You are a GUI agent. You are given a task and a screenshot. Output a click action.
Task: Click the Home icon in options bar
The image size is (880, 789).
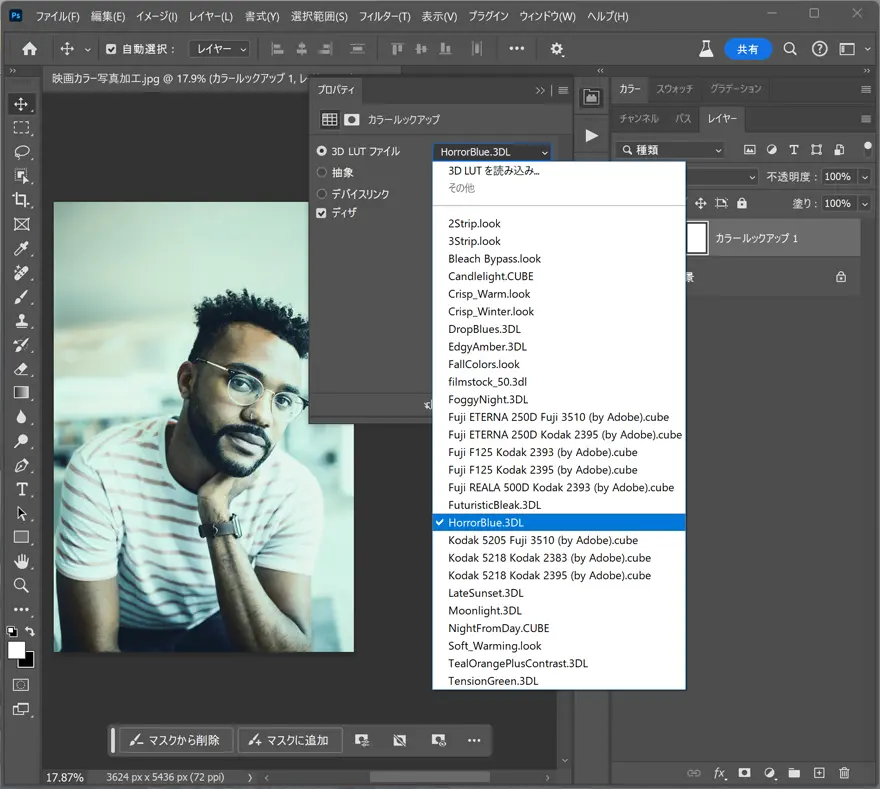(x=30, y=49)
